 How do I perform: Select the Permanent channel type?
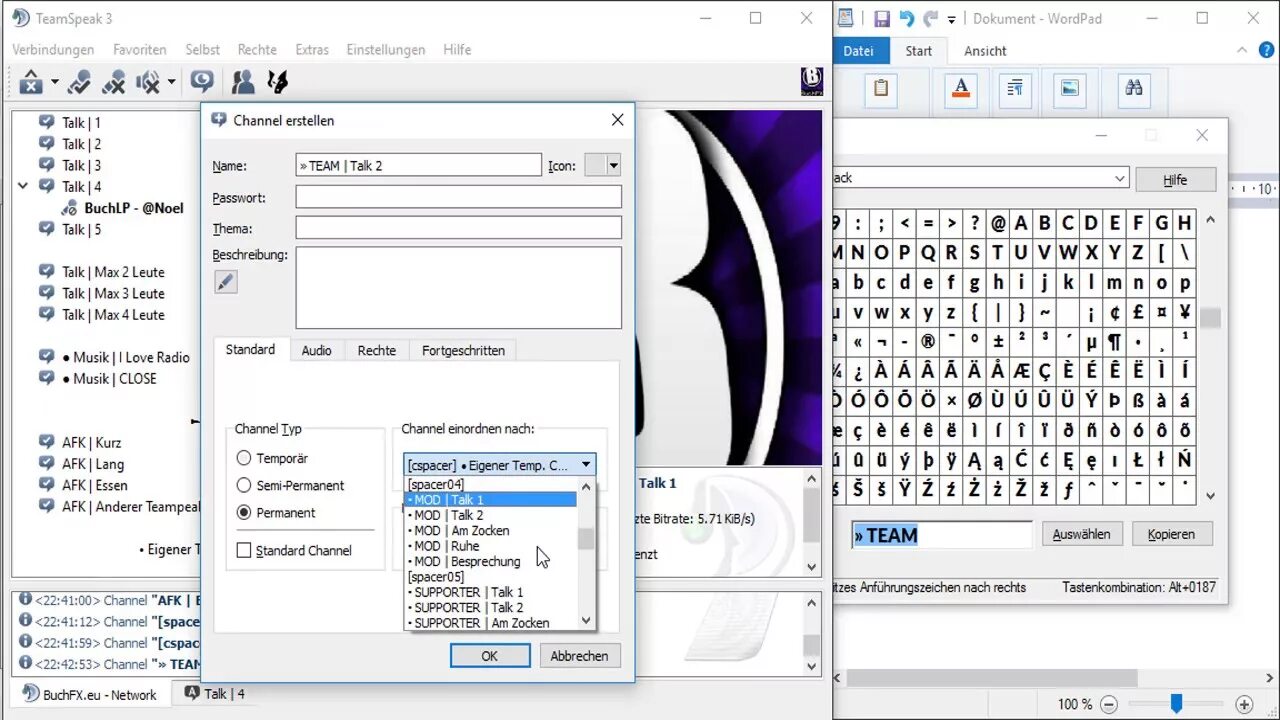tap(244, 512)
